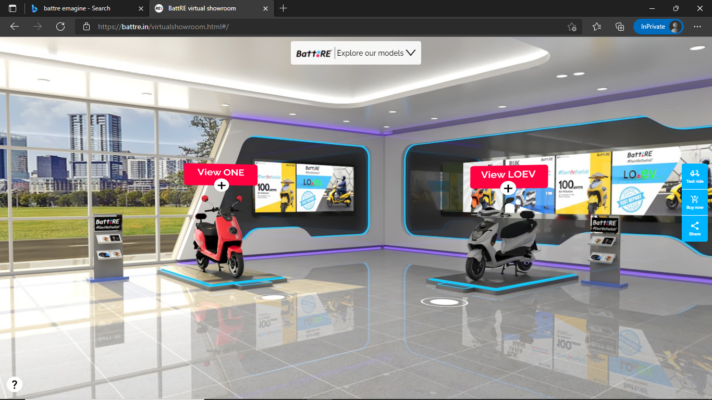
Task: Expand the Explore our models dropdown
Action: point(376,53)
